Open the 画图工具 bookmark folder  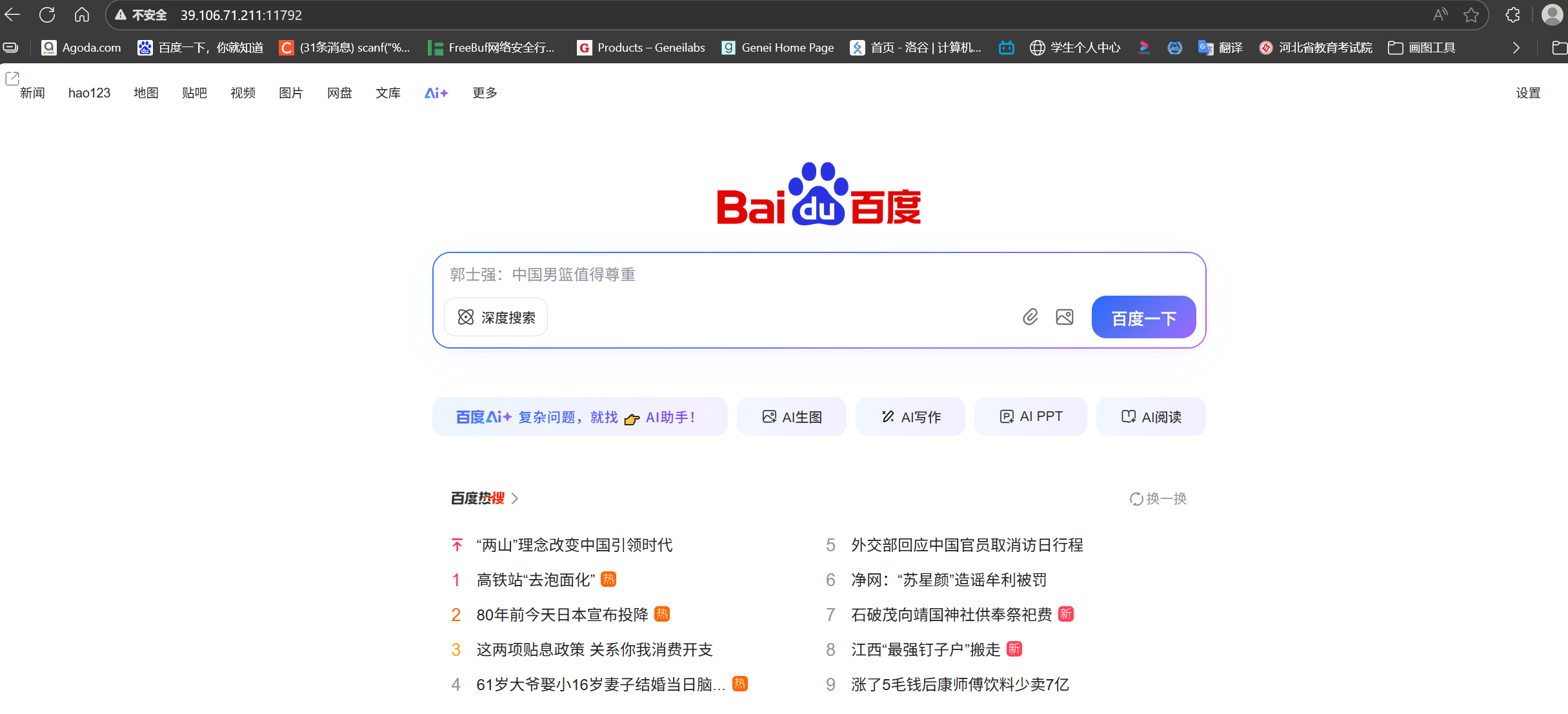pyautogui.click(x=1422, y=48)
